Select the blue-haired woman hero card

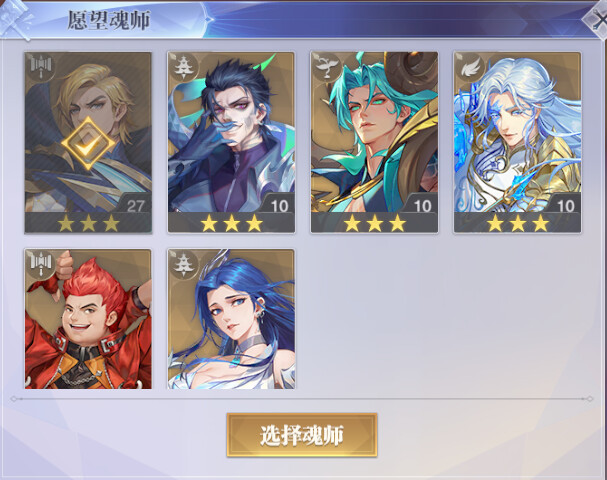tap(231, 319)
